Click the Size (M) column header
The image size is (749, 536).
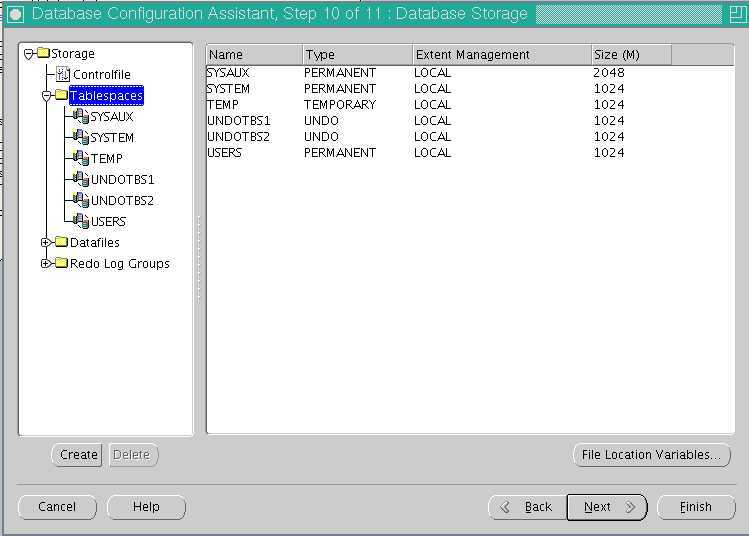point(631,54)
